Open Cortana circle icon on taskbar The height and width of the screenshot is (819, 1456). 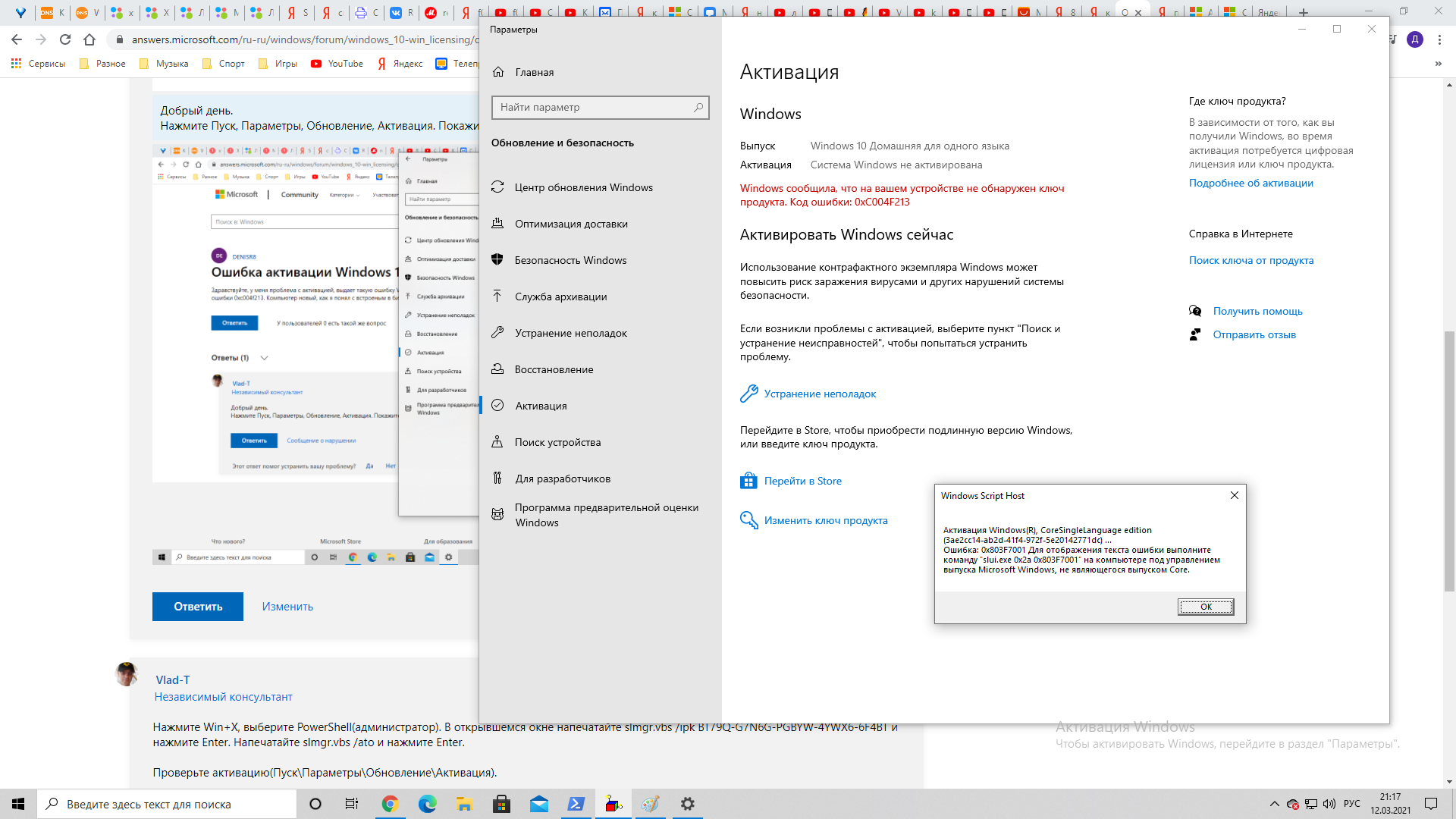[315, 804]
